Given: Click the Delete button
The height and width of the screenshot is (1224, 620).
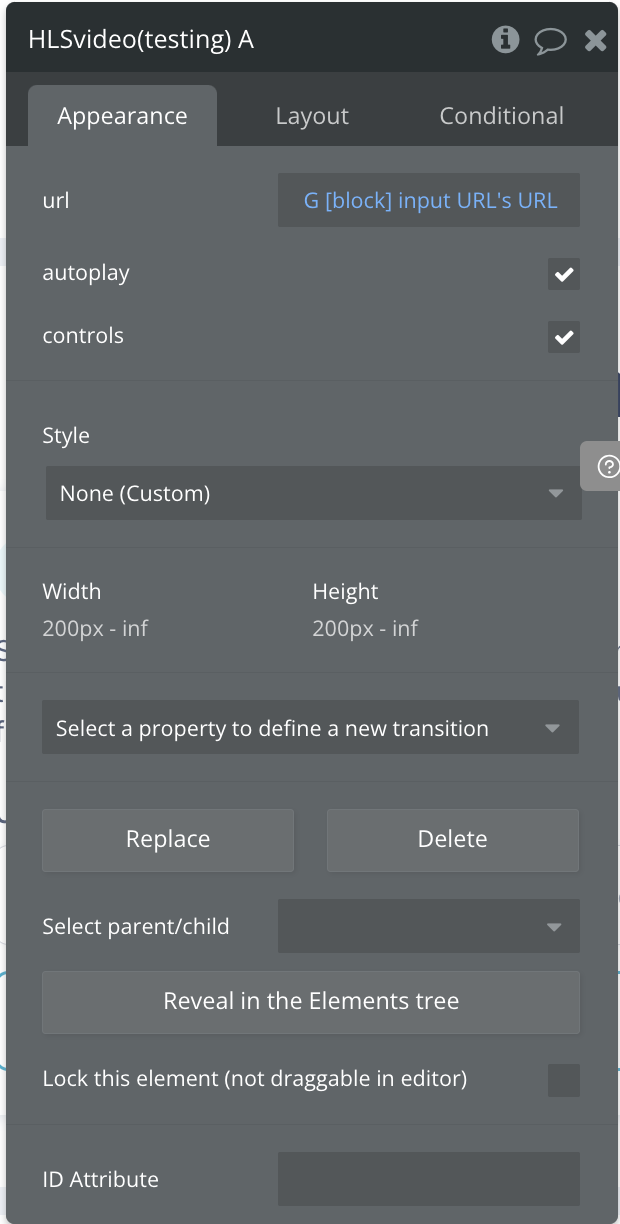Looking at the screenshot, I should [452, 839].
